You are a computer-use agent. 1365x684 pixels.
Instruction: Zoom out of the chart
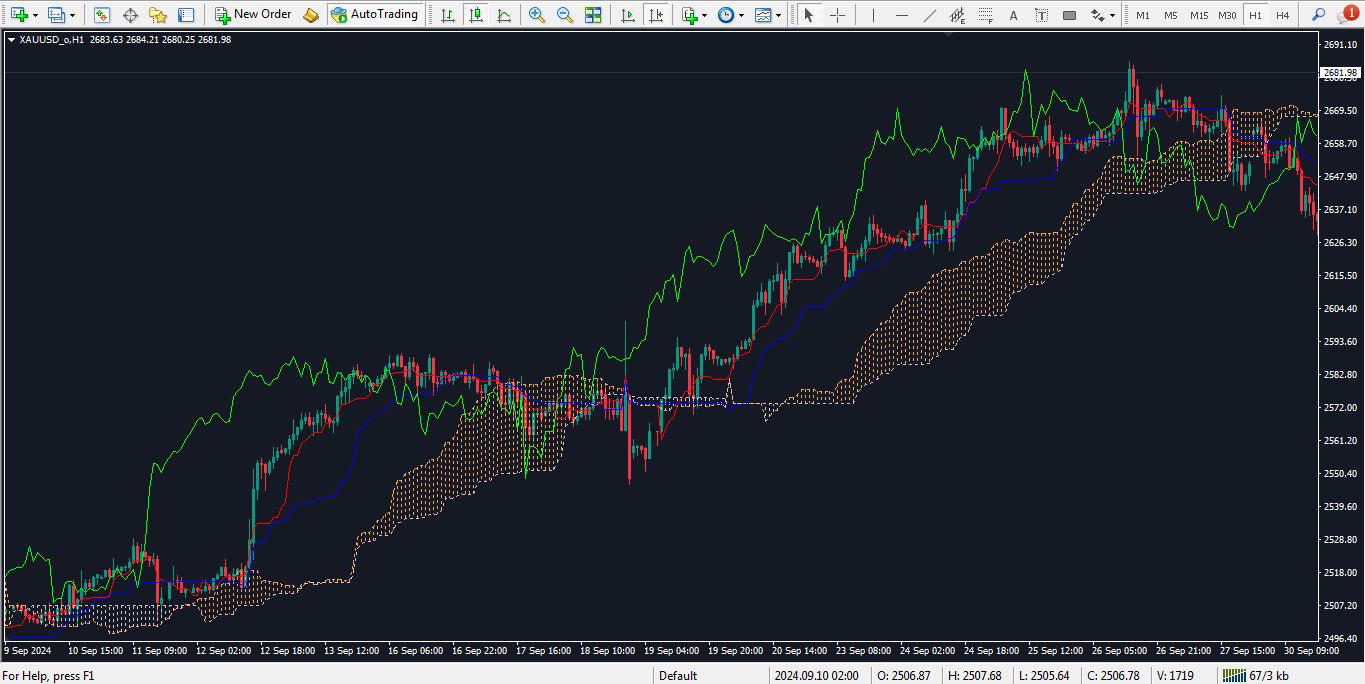tap(565, 15)
